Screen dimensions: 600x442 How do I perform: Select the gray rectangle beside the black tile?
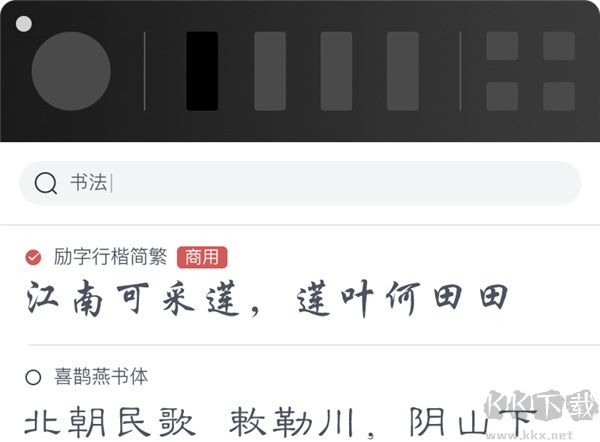click(x=270, y=71)
